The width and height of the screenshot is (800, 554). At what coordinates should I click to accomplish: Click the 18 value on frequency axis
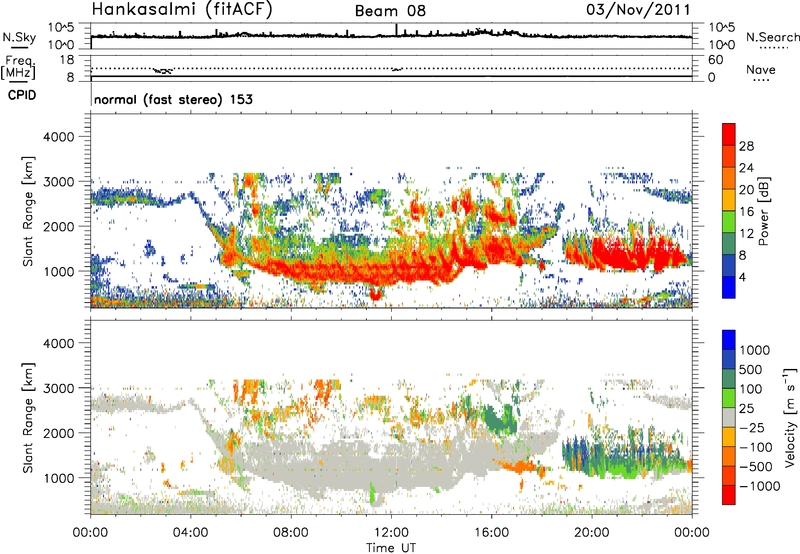click(x=67, y=60)
